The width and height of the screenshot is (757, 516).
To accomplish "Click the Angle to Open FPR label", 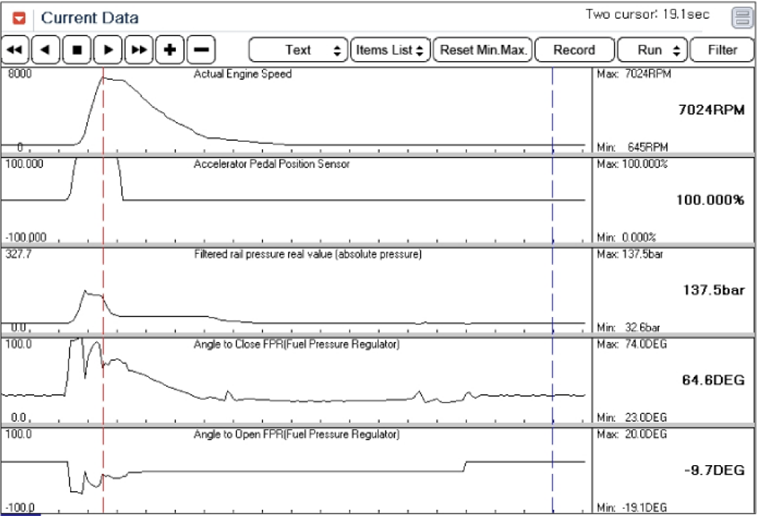I will pyautogui.click(x=296, y=434).
